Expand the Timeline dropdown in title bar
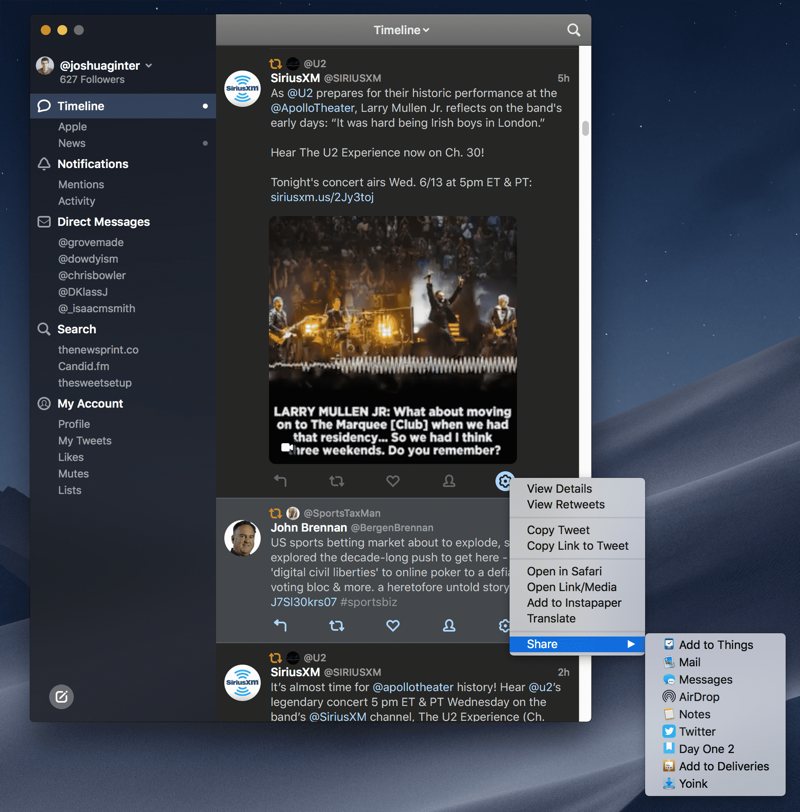The width and height of the screenshot is (800, 812). [401, 30]
